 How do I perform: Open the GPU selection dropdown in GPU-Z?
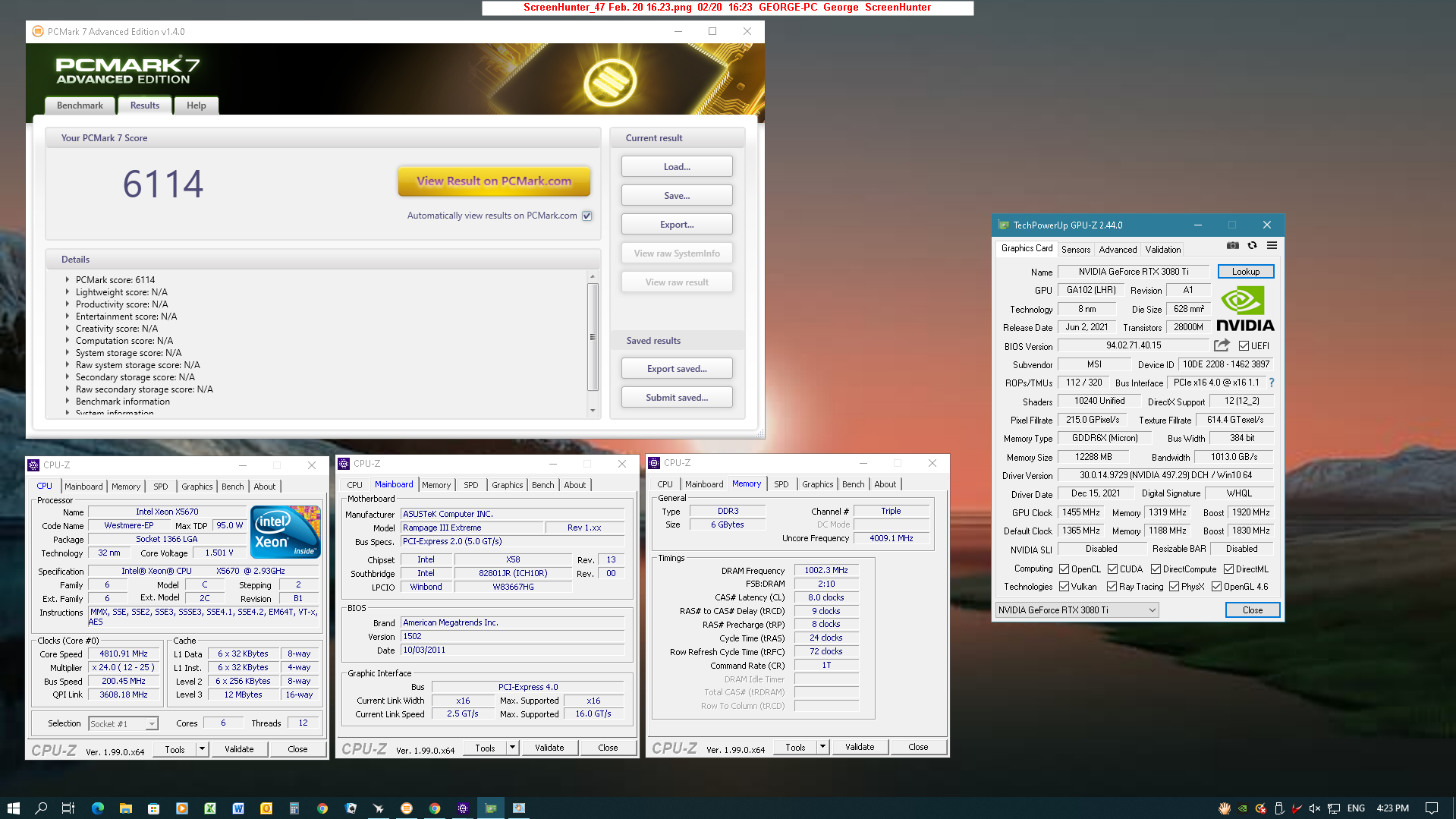[x=1077, y=610]
